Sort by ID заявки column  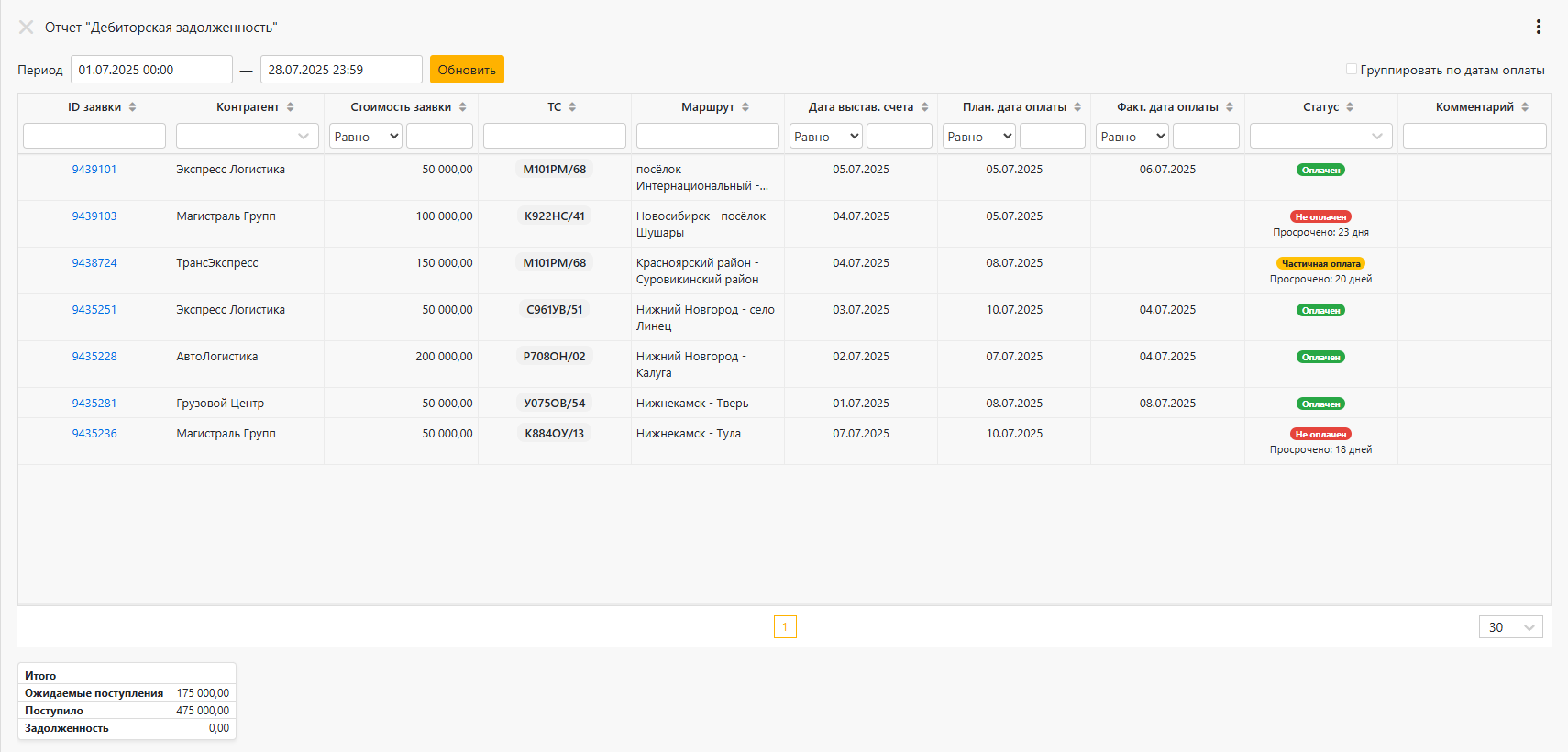coord(132,107)
